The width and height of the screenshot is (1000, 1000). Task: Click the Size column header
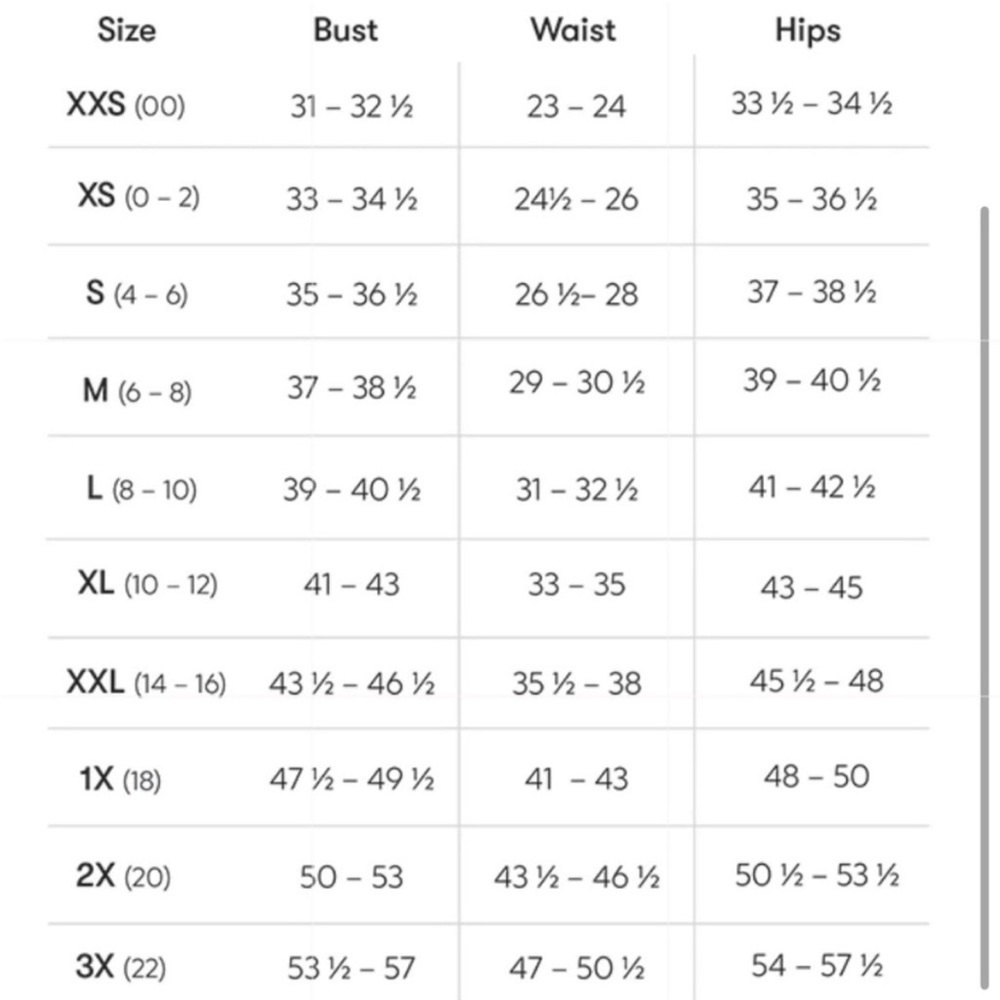126,30
